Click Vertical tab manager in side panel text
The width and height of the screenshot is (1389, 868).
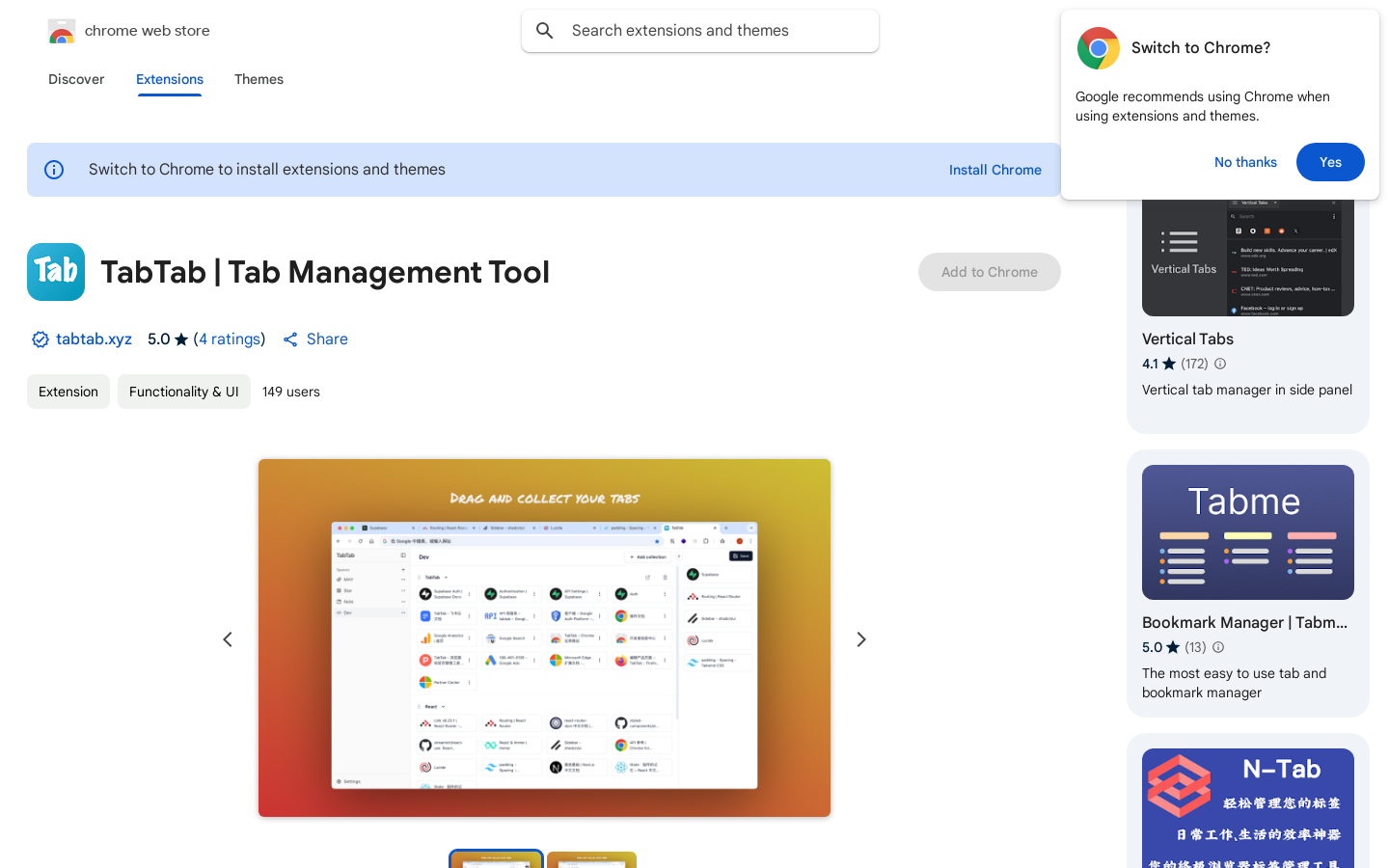1247,390
